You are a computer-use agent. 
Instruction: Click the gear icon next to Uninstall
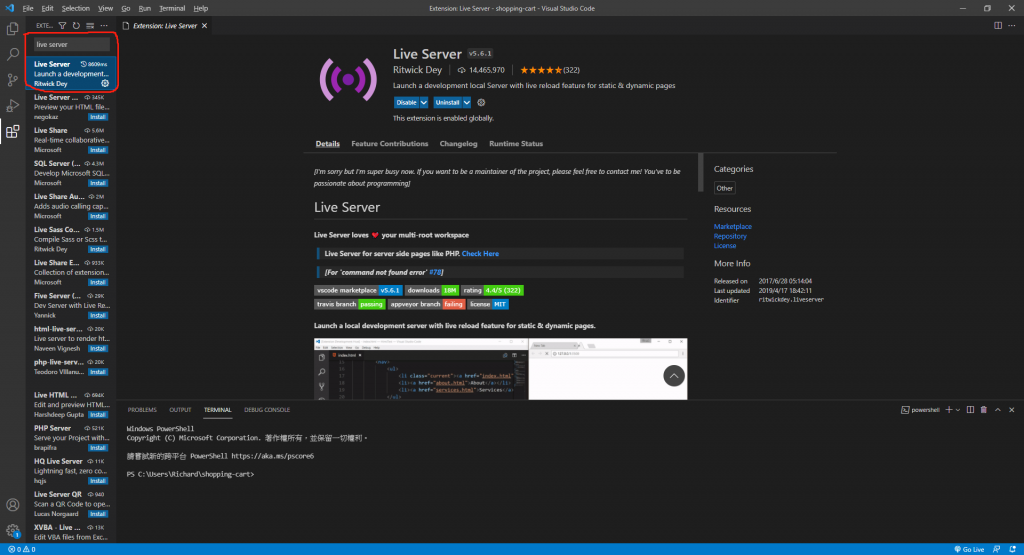[481, 103]
